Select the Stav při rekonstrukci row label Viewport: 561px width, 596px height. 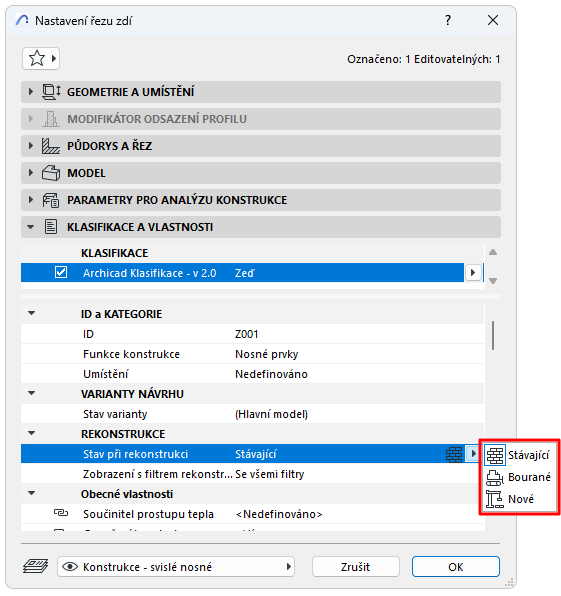[135, 454]
